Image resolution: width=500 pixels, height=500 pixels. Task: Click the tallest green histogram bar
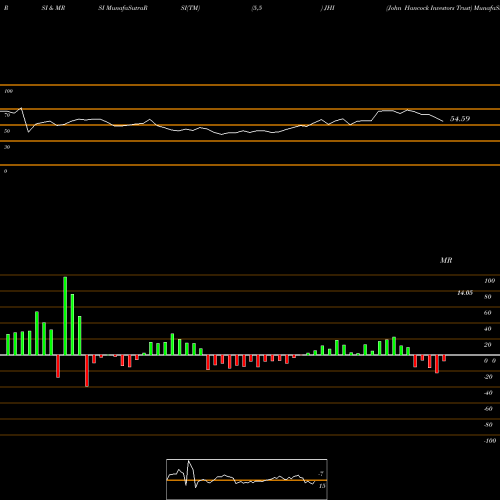click(65, 316)
